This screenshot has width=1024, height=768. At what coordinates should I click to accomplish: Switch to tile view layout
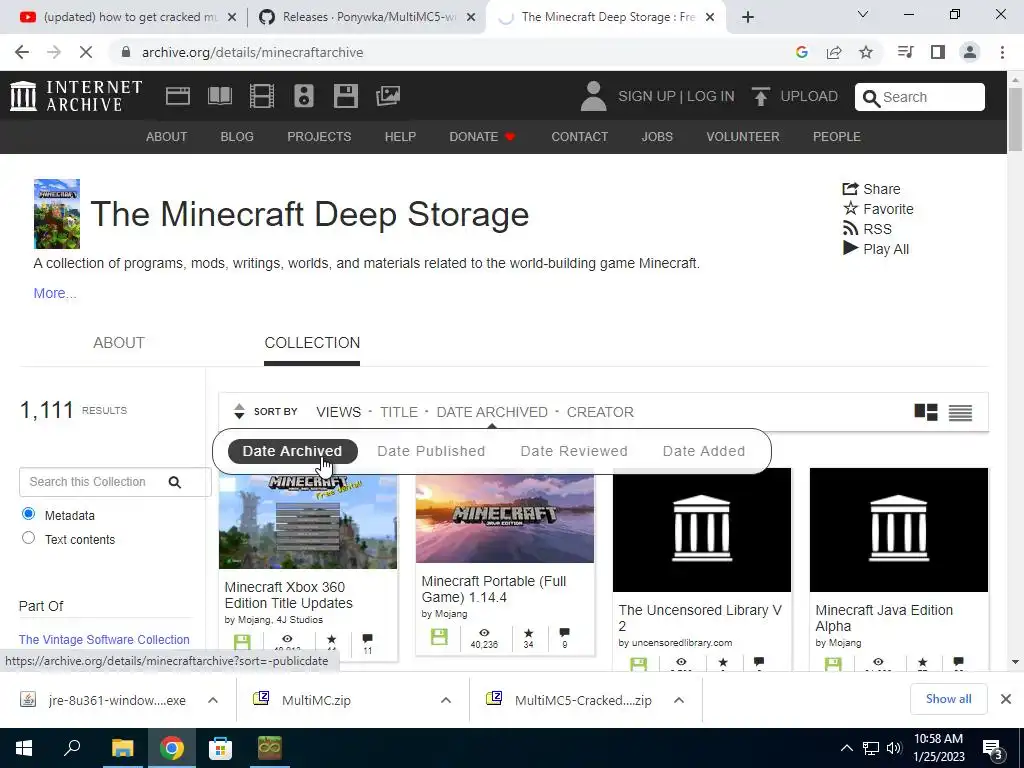point(926,412)
